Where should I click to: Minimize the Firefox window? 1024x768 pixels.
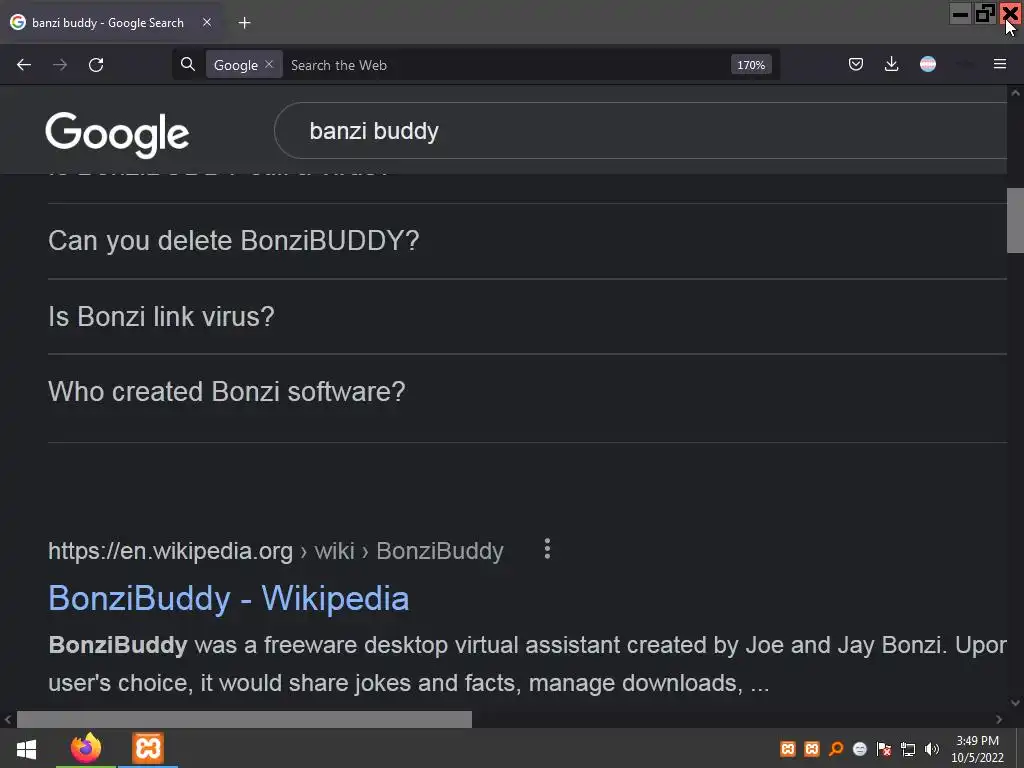pyautogui.click(x=960, y=14)
